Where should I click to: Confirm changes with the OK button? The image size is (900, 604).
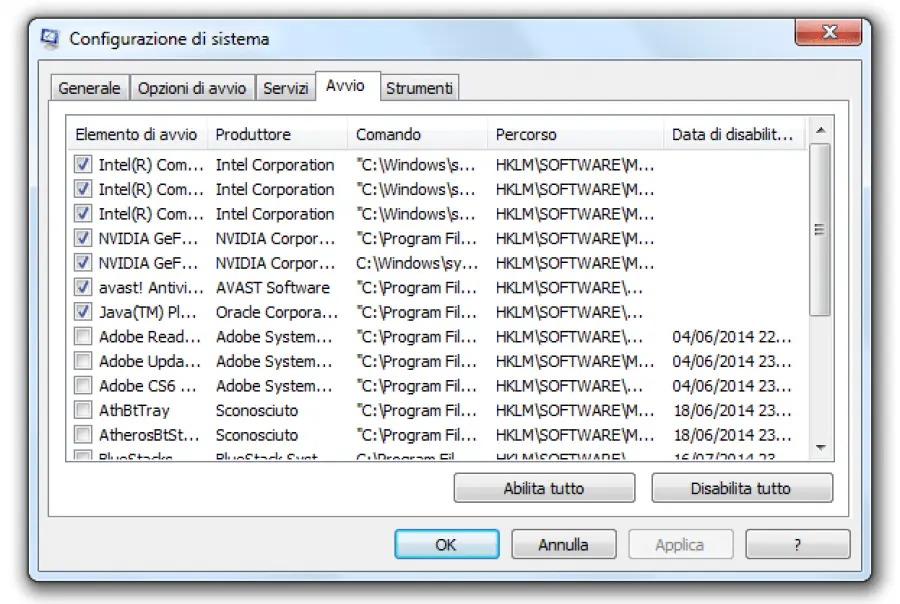447,544
